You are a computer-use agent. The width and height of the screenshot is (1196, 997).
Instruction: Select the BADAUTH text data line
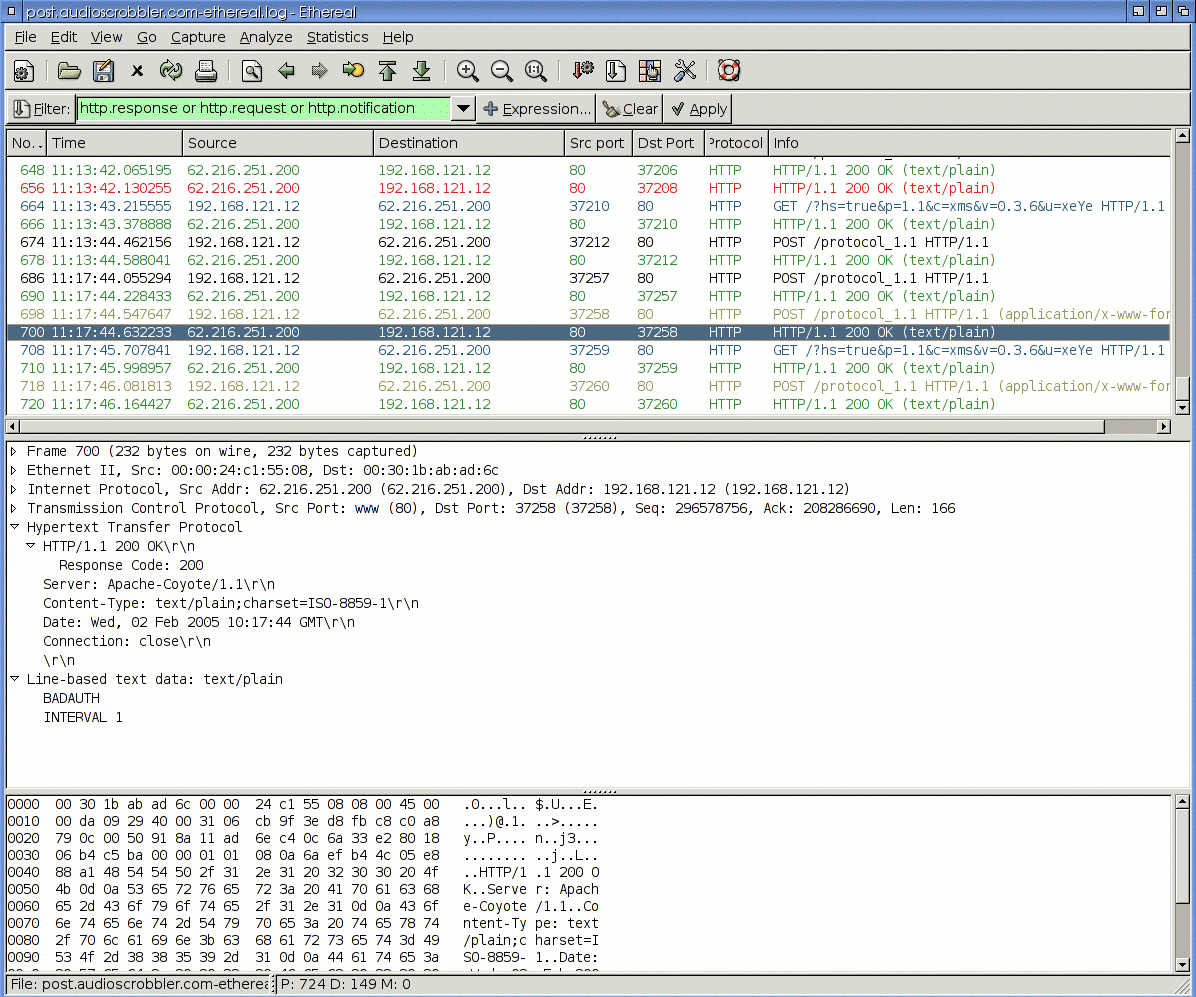(x=72, y=698)
